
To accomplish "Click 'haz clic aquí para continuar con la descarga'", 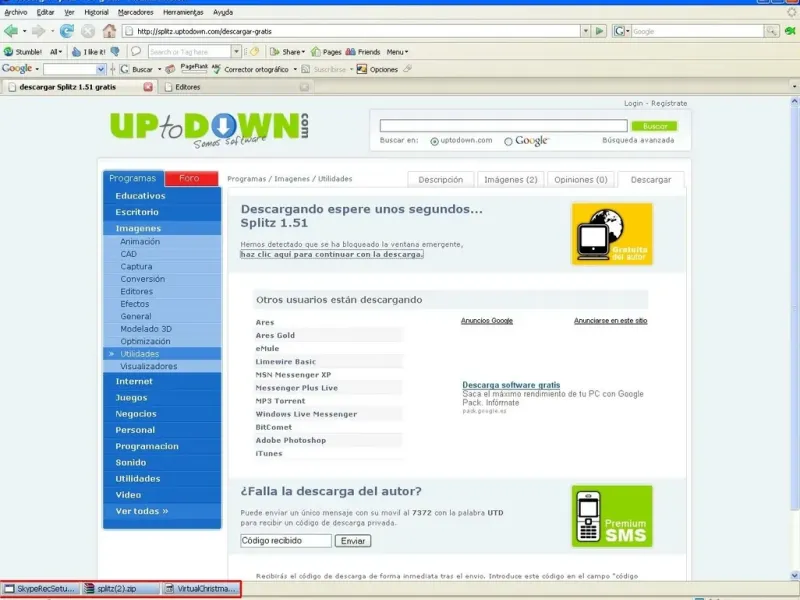I will [332, 254].
